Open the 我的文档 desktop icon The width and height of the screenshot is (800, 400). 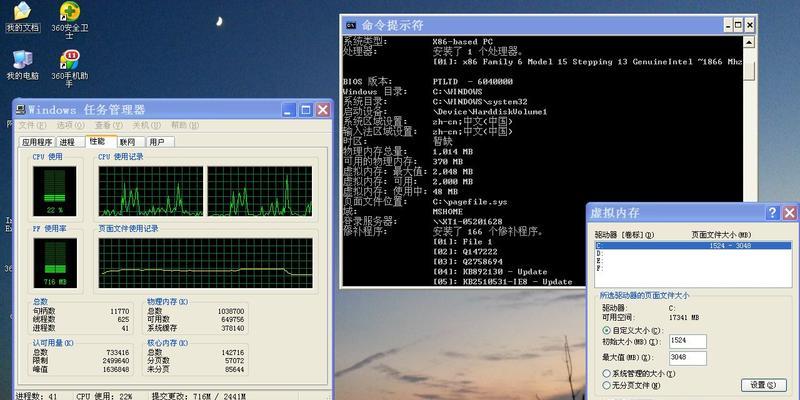click(22, 17)
